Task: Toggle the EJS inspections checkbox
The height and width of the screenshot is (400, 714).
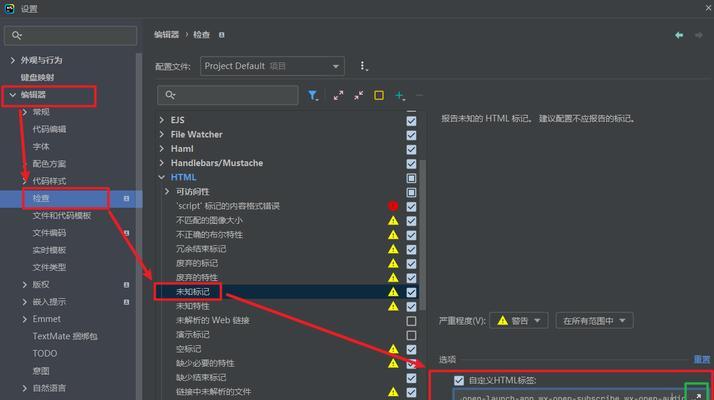Action: pyautogui.click(x=411, y=121)
